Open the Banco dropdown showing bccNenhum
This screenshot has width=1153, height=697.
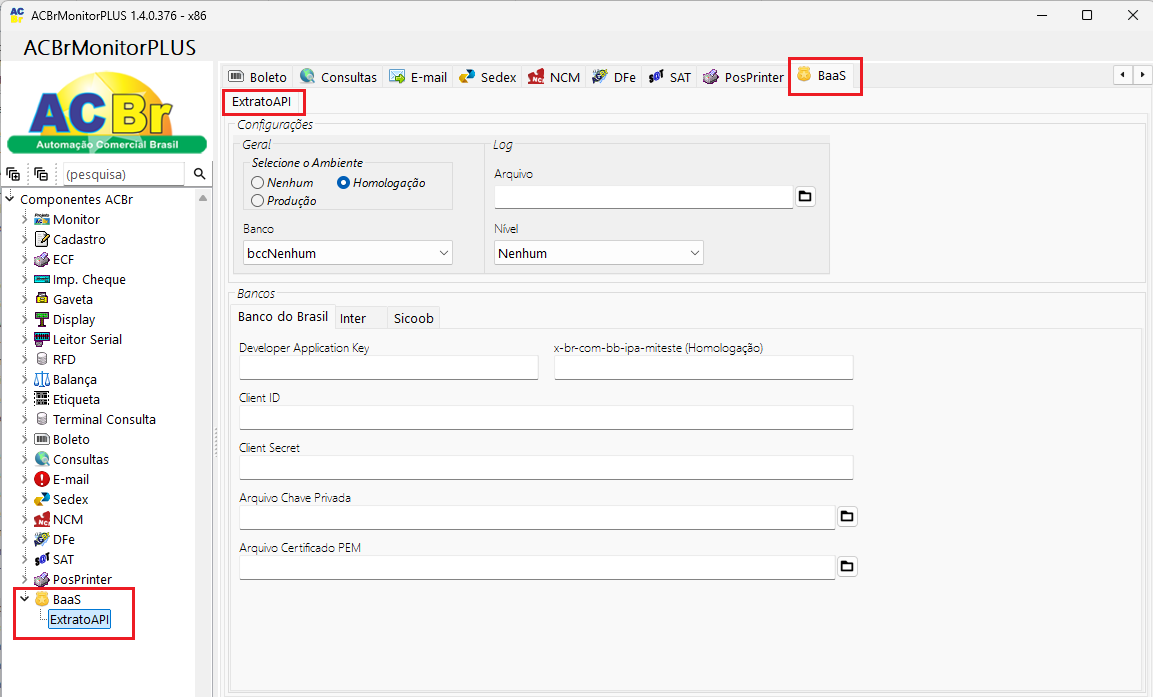pos(347,253)
